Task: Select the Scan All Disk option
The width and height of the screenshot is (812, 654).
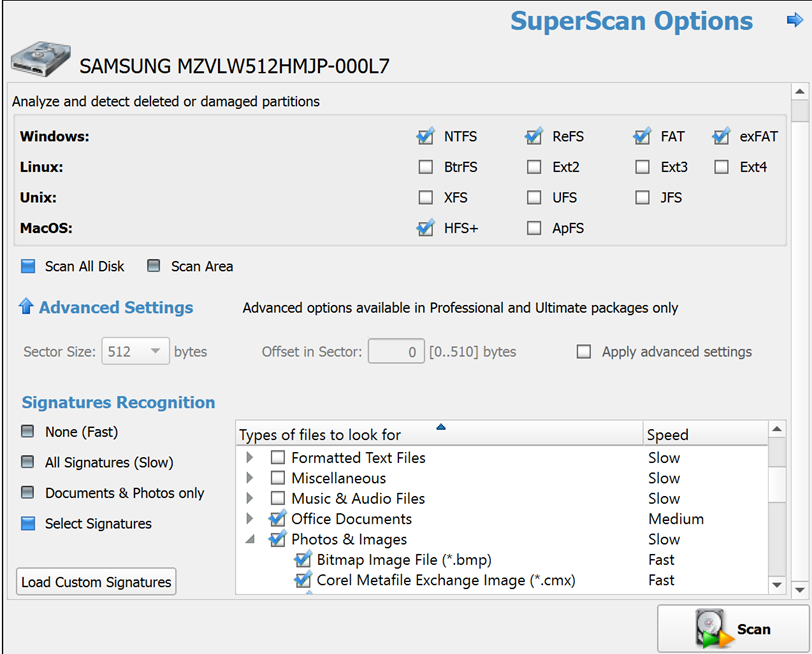Action: (x=28, y=266)
